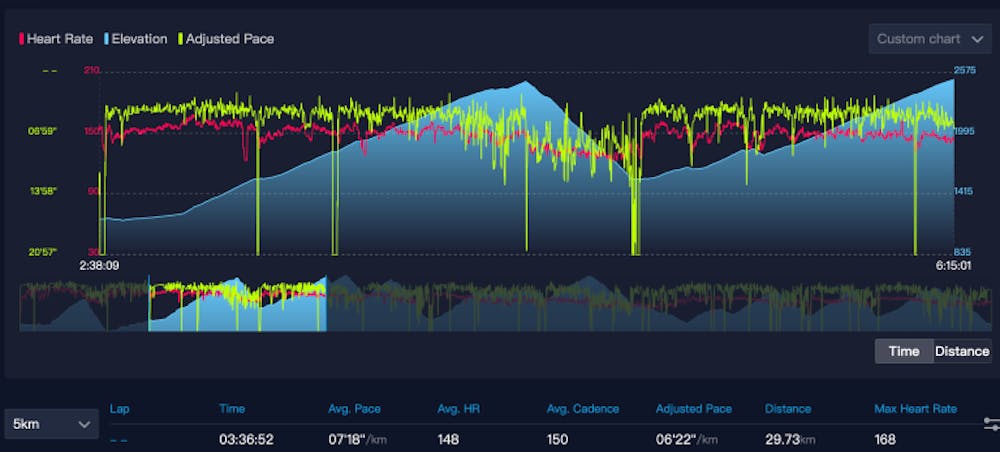The width and height of the screenshot is (1000, 452).
Task: Select the Avg. HR column header
Action: tap(459, 409)
